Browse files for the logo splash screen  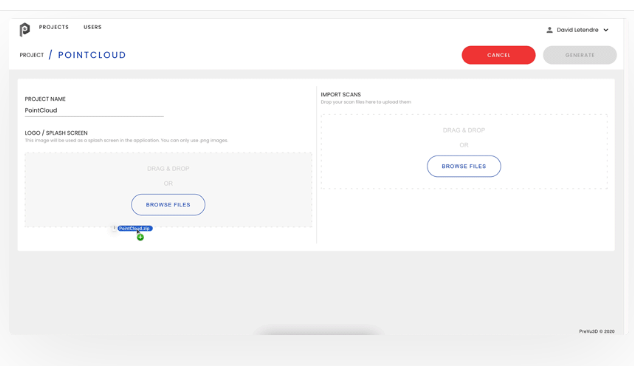click(168, 205)
